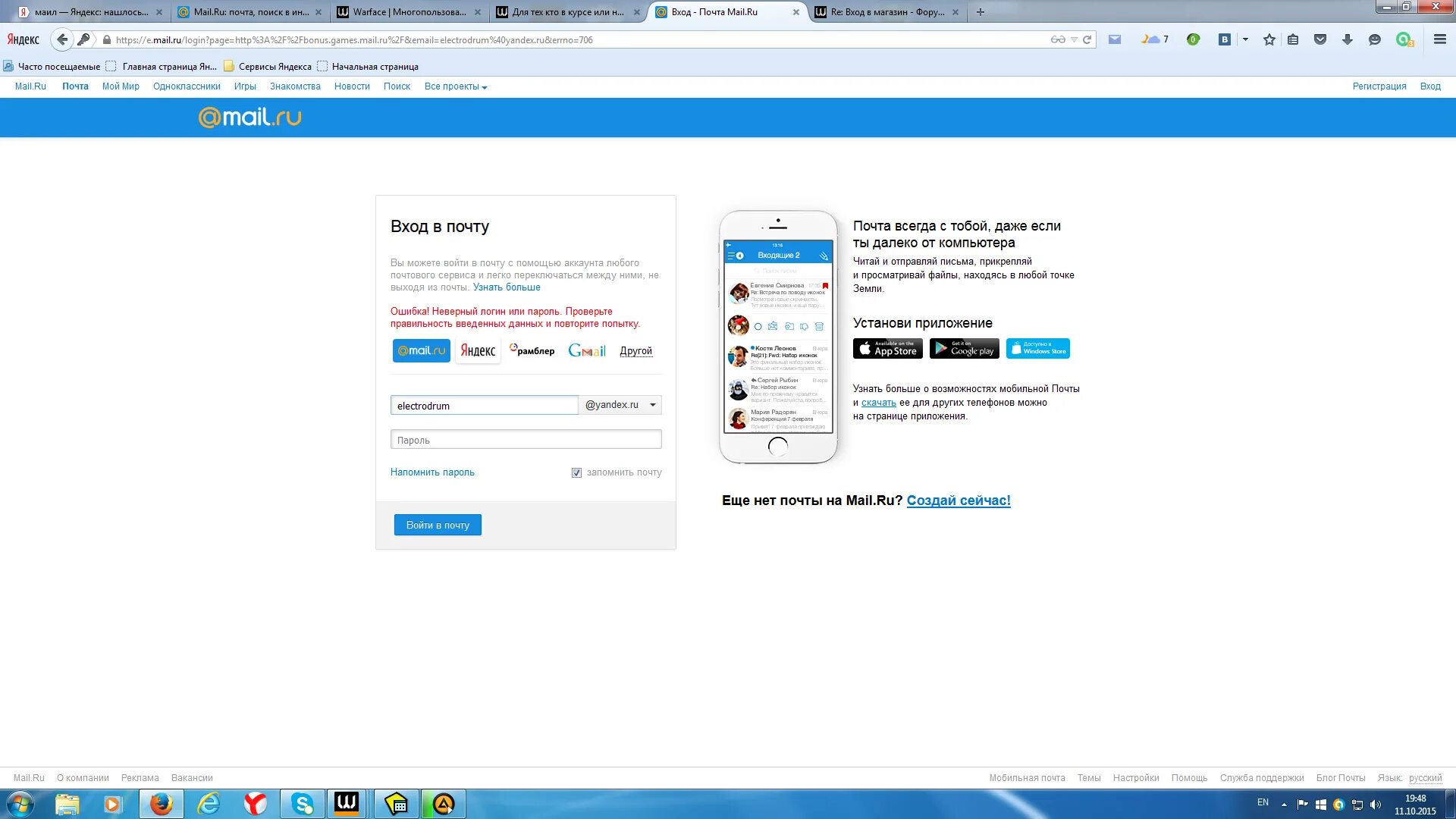The width and height of the screenshot is (1456, 819).
Task: Show hidden tray icons arrow
Action: pos(1284,805)
